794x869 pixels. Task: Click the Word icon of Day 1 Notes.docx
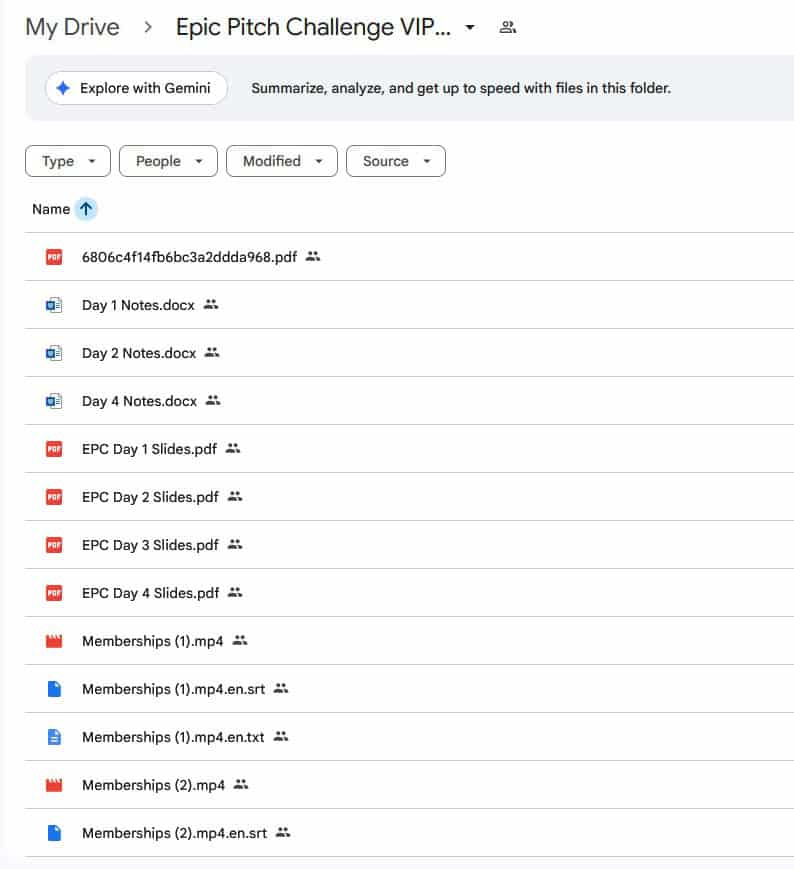click(54, 305)
